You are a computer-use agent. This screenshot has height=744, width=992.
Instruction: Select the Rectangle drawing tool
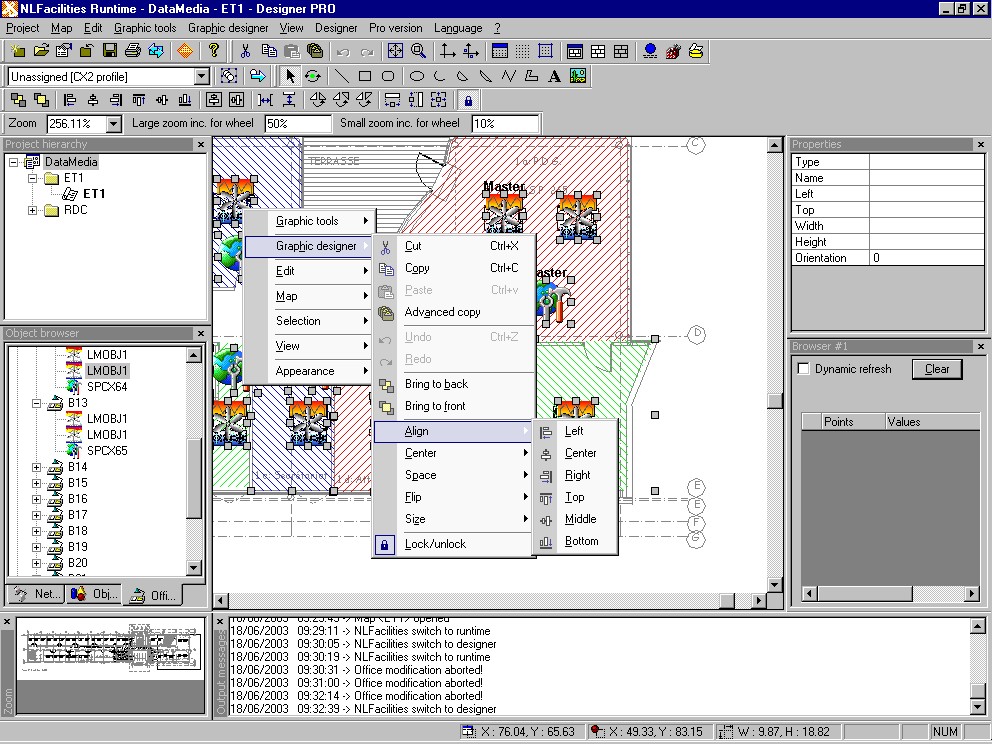(365, 76)
